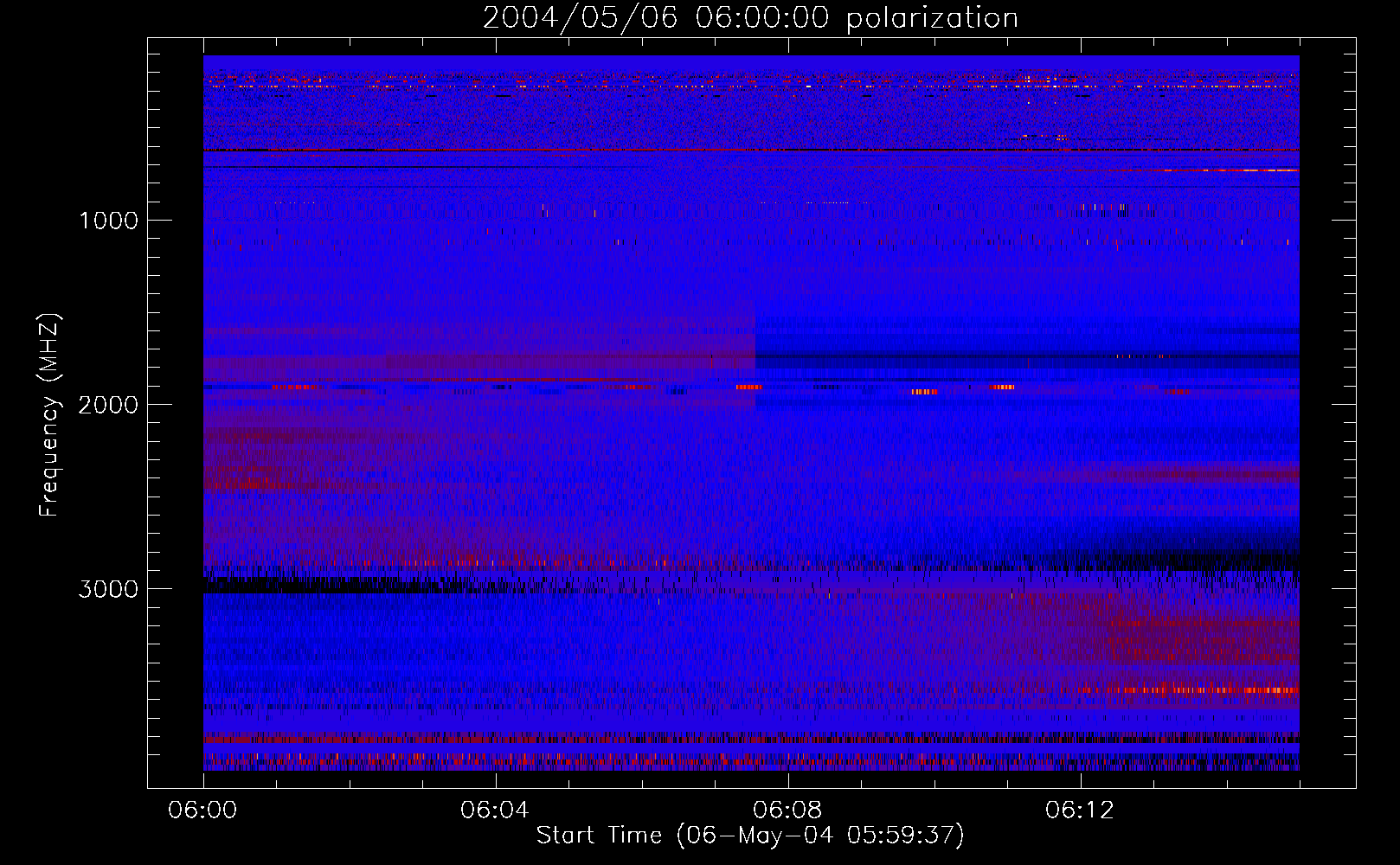Click the '06:12' time tick label
Image resolution: width=1400 pixels, height=865 pixels.
coord(1080,811)
